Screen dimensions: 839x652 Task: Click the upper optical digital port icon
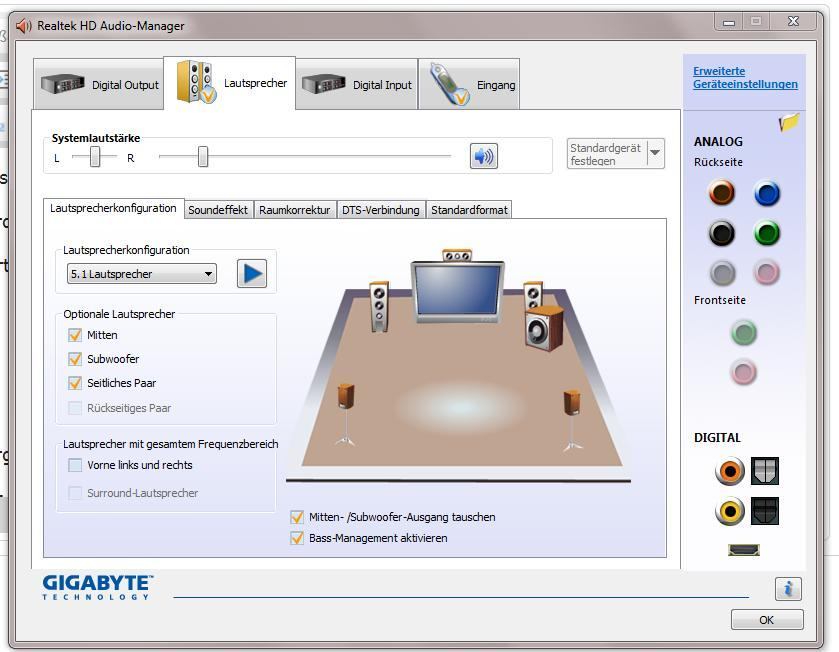765,471
